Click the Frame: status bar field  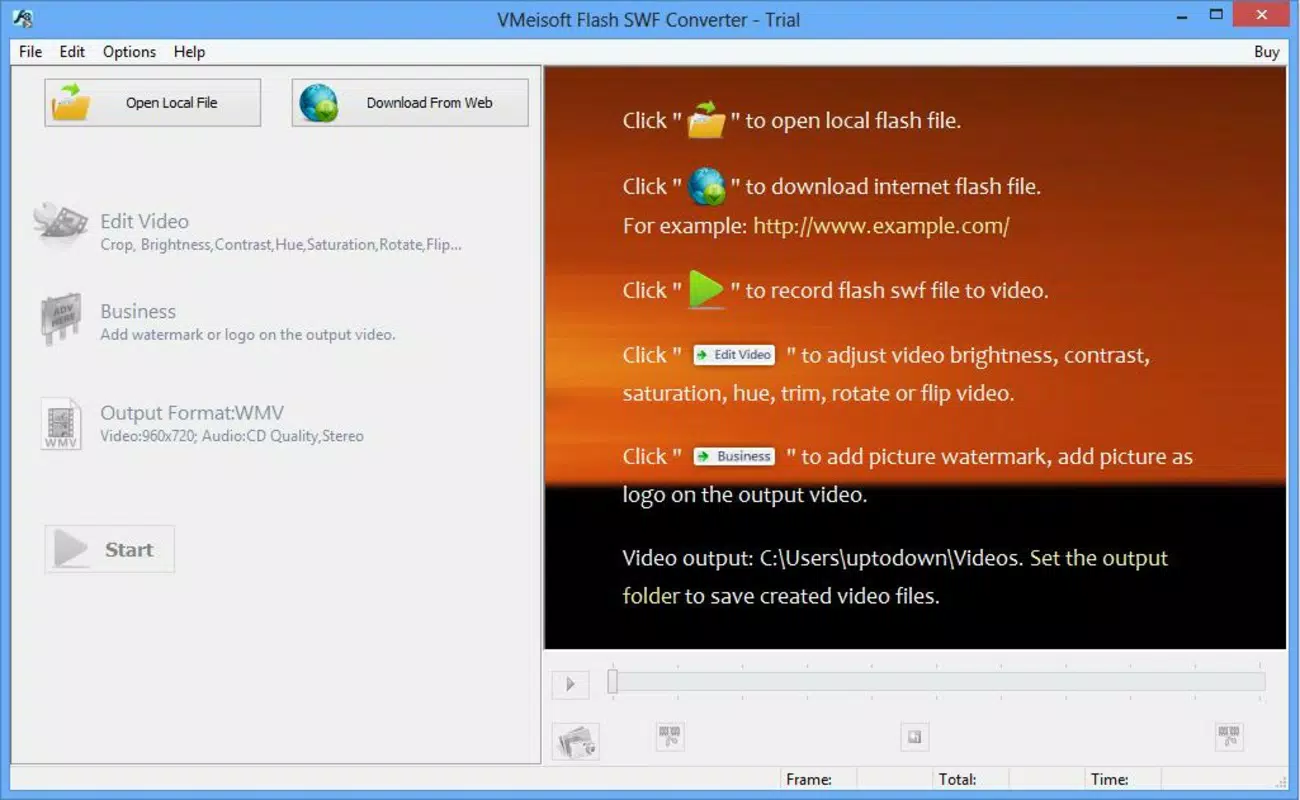coord(818,779)
